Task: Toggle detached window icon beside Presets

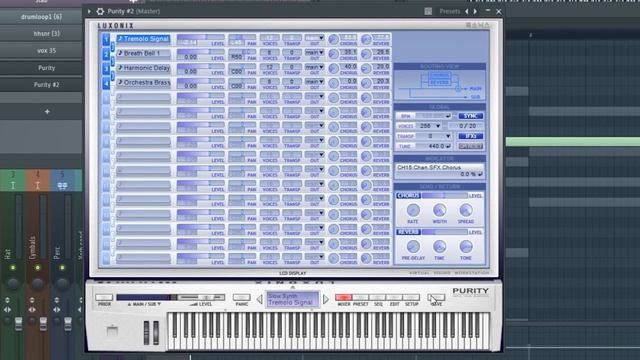Action: pos(428,11)
